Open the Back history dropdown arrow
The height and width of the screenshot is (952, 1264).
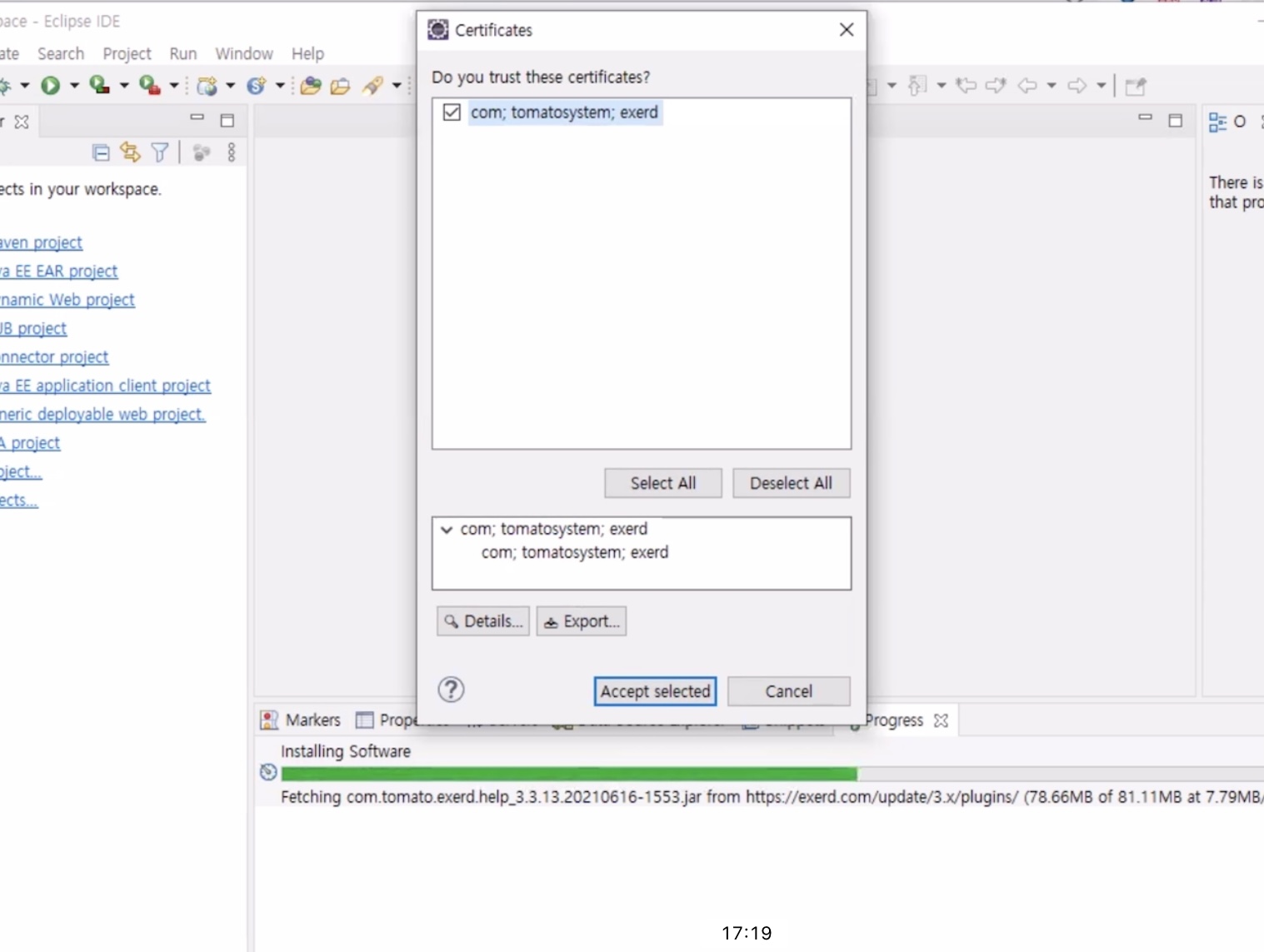click(1052, 85)
